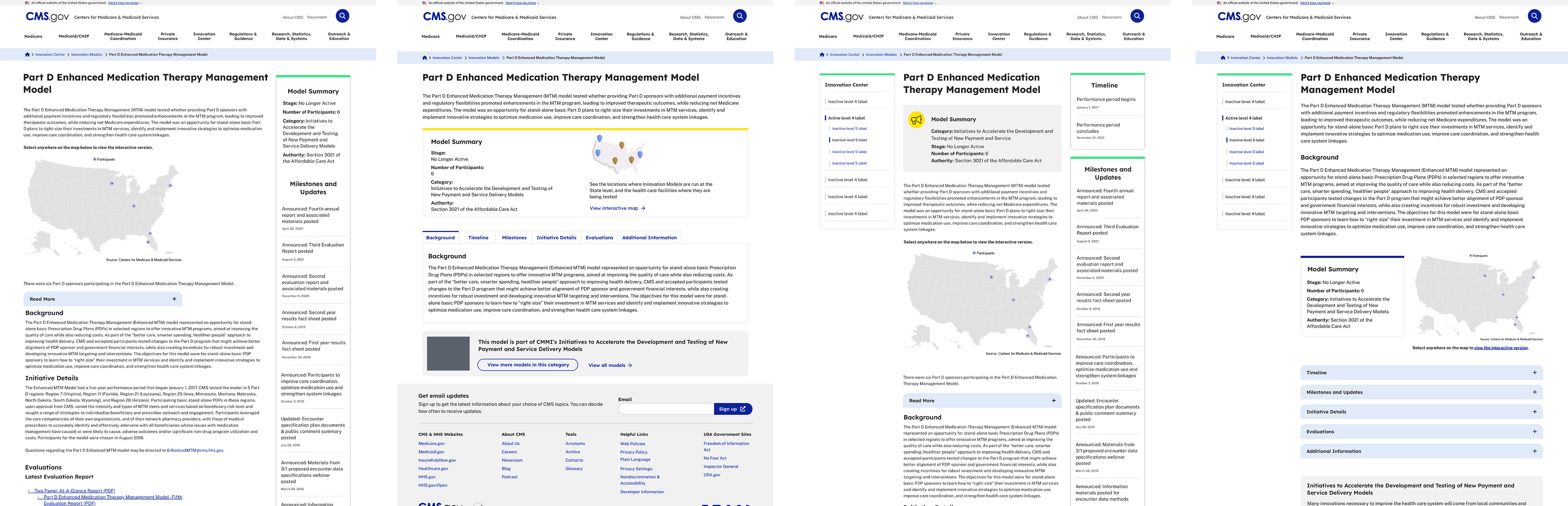
Task: Click About CMS header link in third mockup
Action: tap(1087, 17)
